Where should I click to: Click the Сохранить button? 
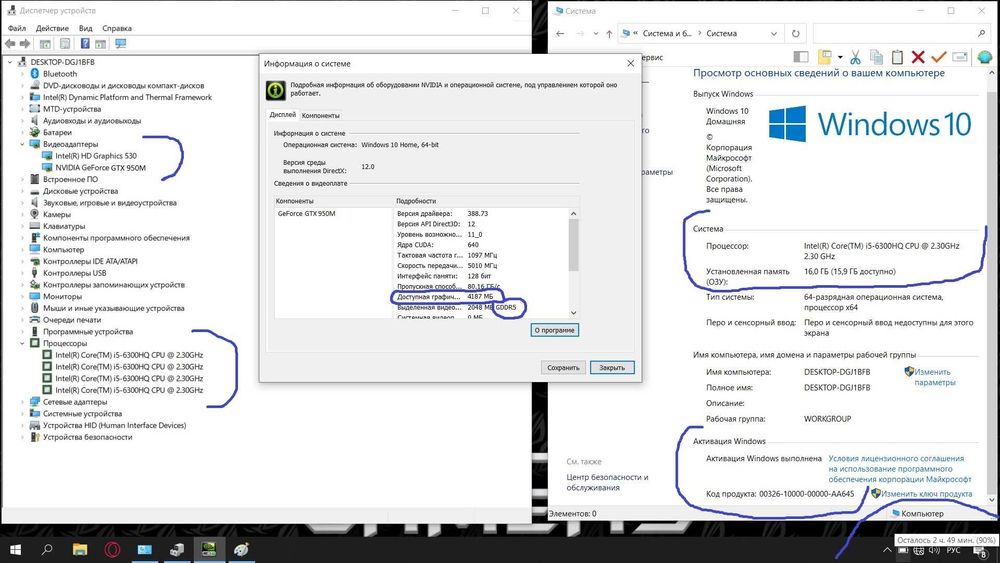[x=563, y=368]
